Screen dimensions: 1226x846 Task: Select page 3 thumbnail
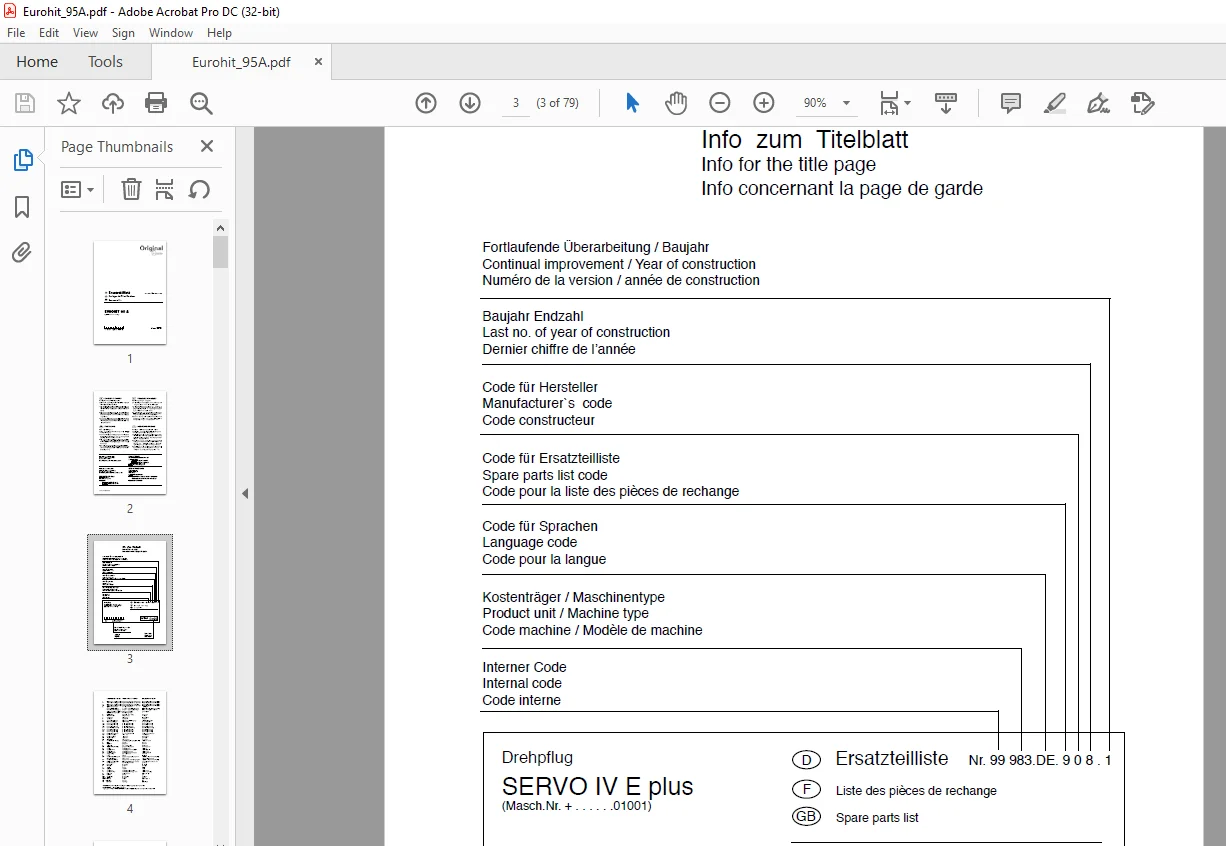click(x=130, y=592)
